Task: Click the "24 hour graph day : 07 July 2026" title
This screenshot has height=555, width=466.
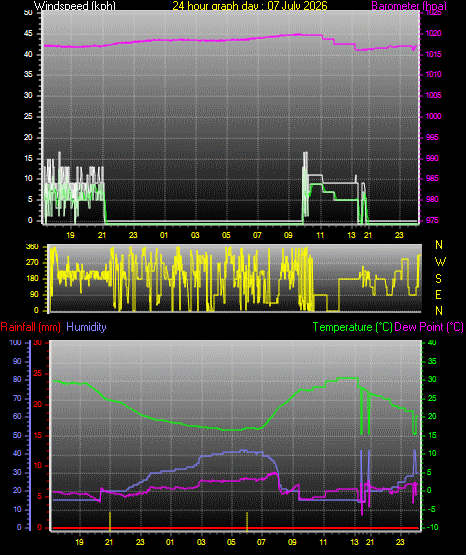Action: (x=250, y=6)
